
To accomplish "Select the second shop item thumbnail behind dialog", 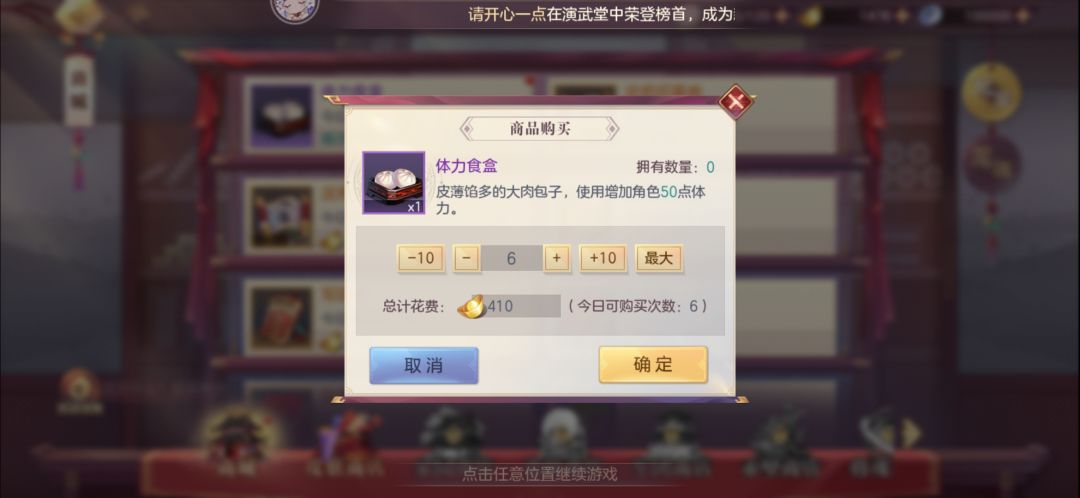I will click(281, 217).
